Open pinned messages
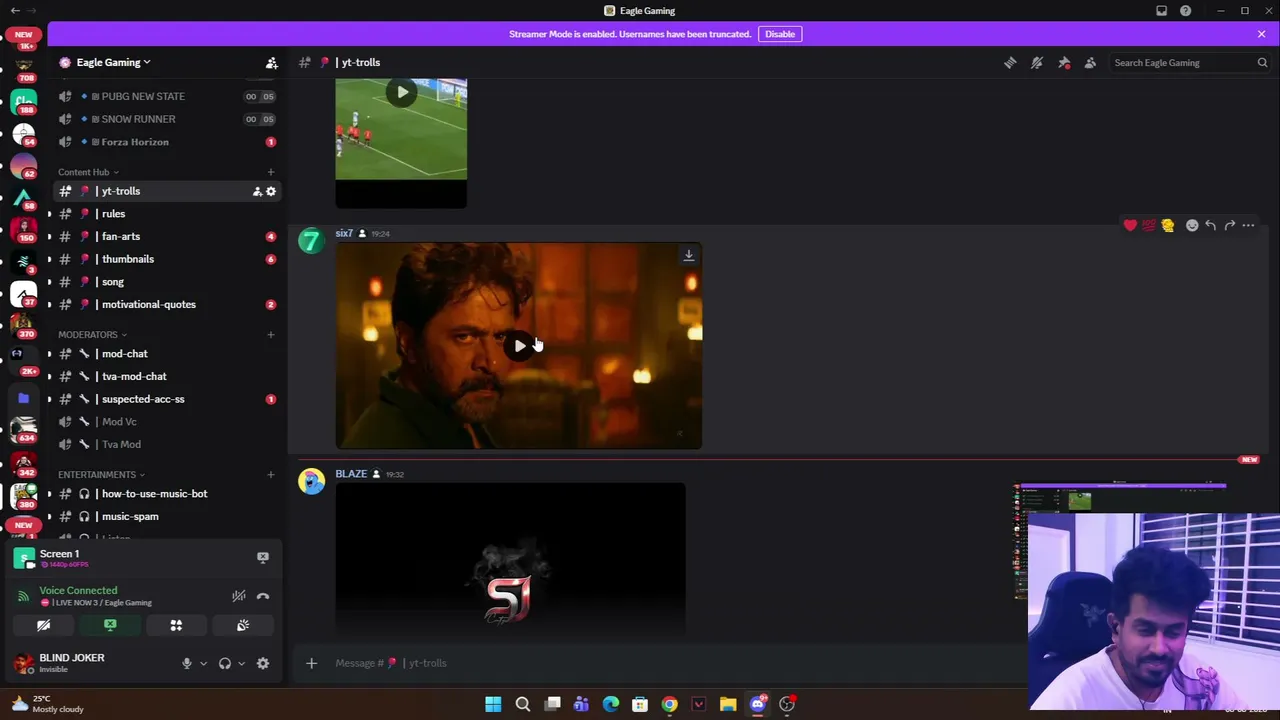 1064,62
